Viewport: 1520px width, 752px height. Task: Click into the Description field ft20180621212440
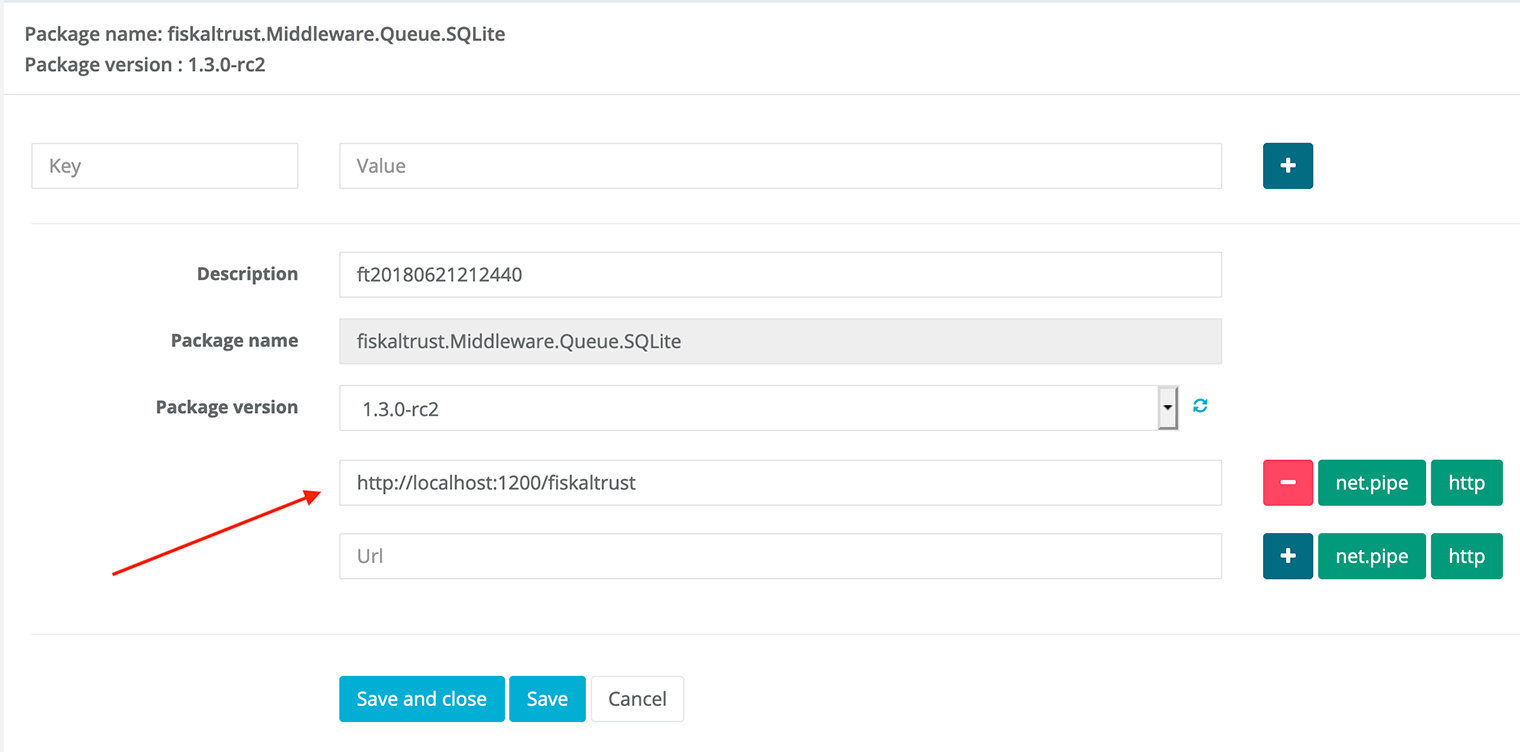tap(780, 275)
